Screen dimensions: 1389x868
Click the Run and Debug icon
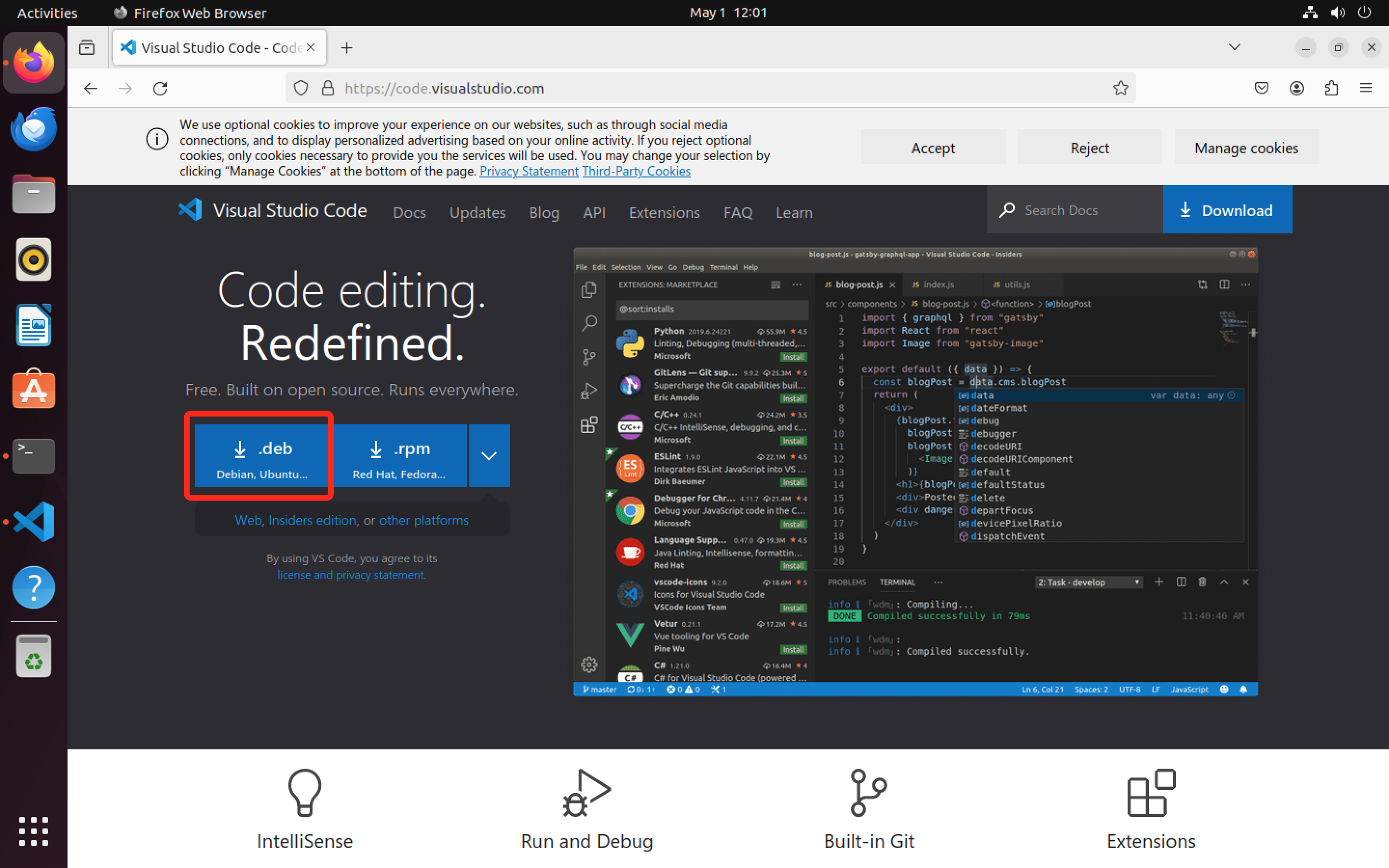(586, 793)
